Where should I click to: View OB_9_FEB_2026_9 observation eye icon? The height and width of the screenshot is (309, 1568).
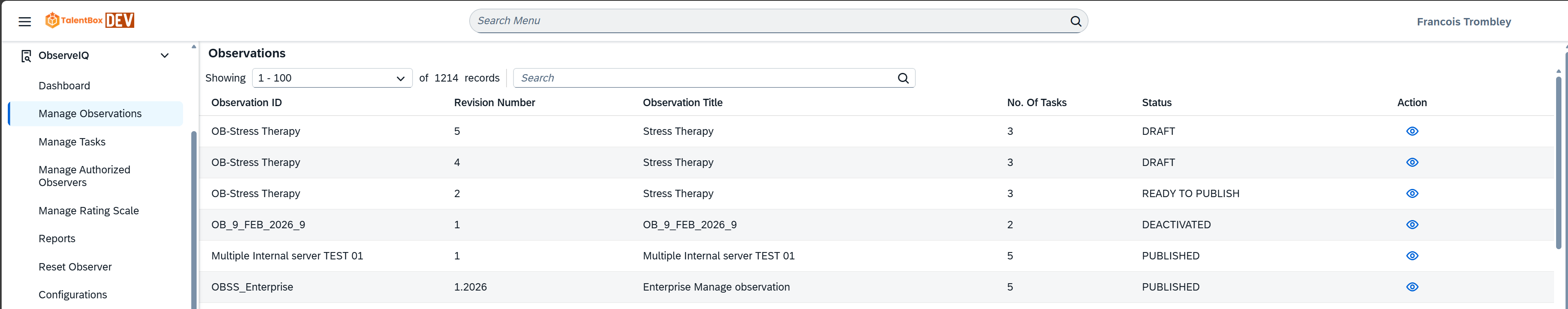pyautogui.click(x=1412, y=225)
